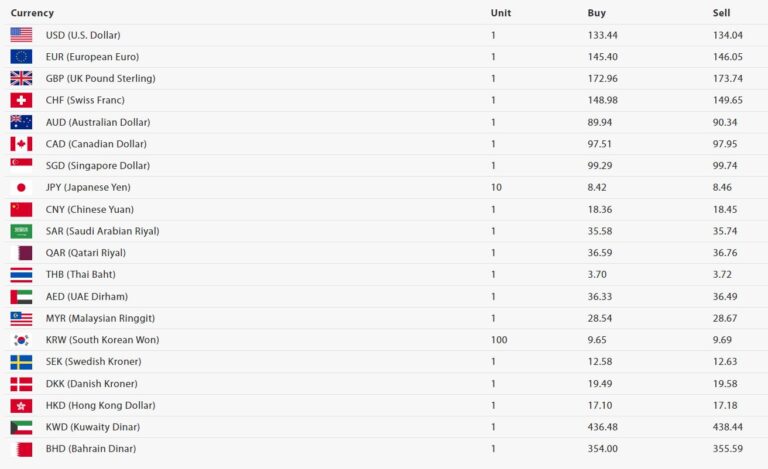
Task: Click the Unit column header
Action: pos(500,13)
